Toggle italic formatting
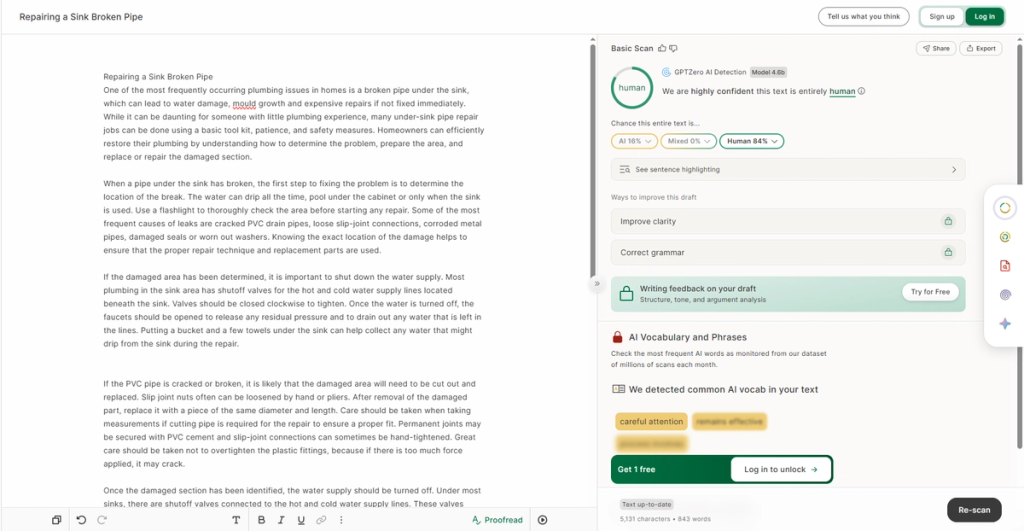This screenshot has height=531, width=1024. pyautogui.click(x=281, y=520)
